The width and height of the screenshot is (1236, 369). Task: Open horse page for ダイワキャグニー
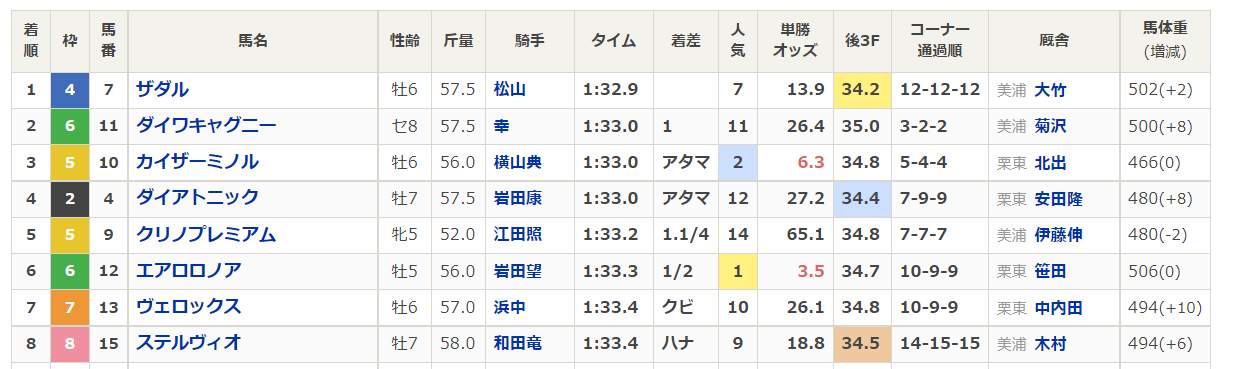206,126
